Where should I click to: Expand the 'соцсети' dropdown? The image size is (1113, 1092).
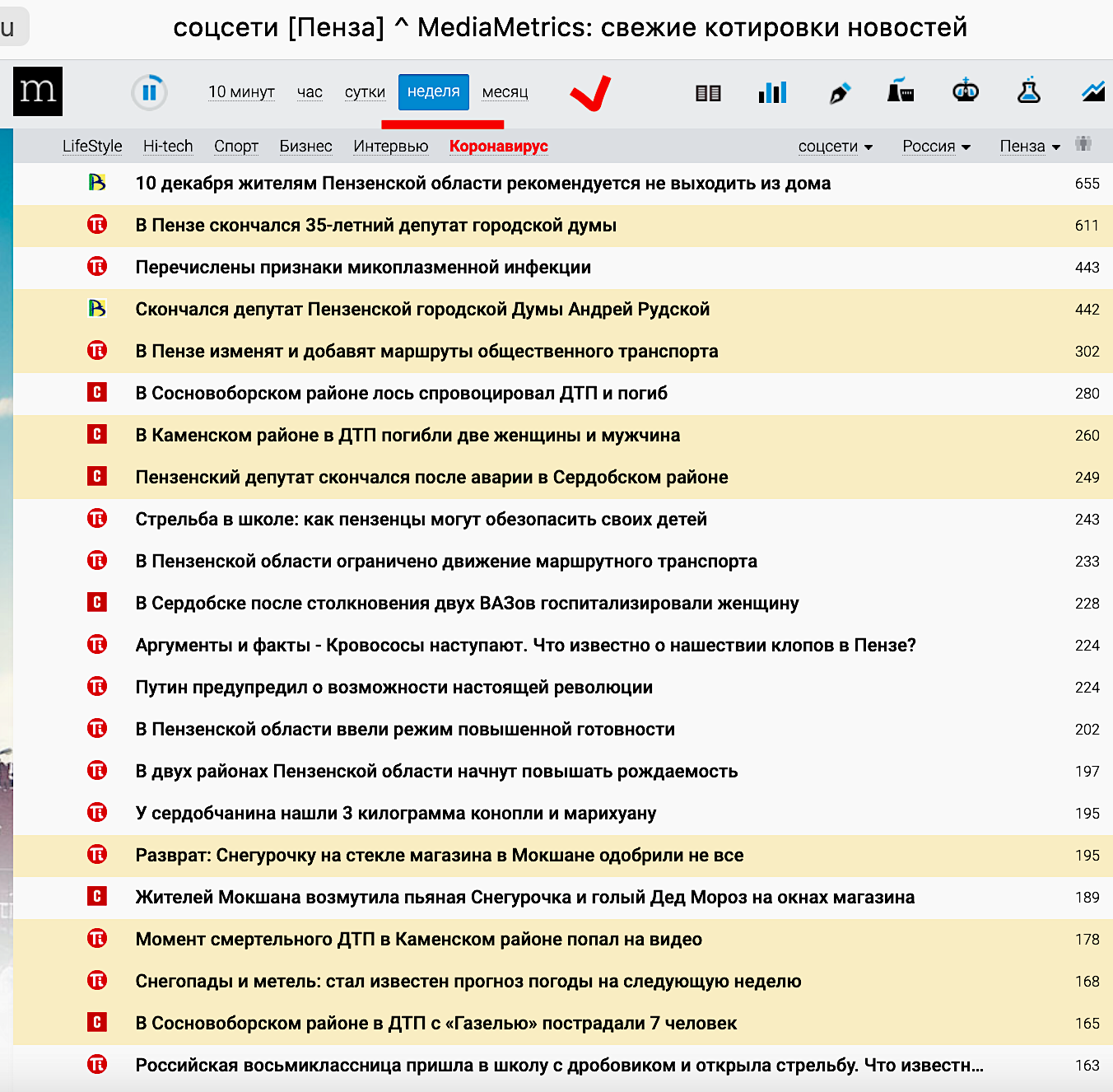pos(835,146)
